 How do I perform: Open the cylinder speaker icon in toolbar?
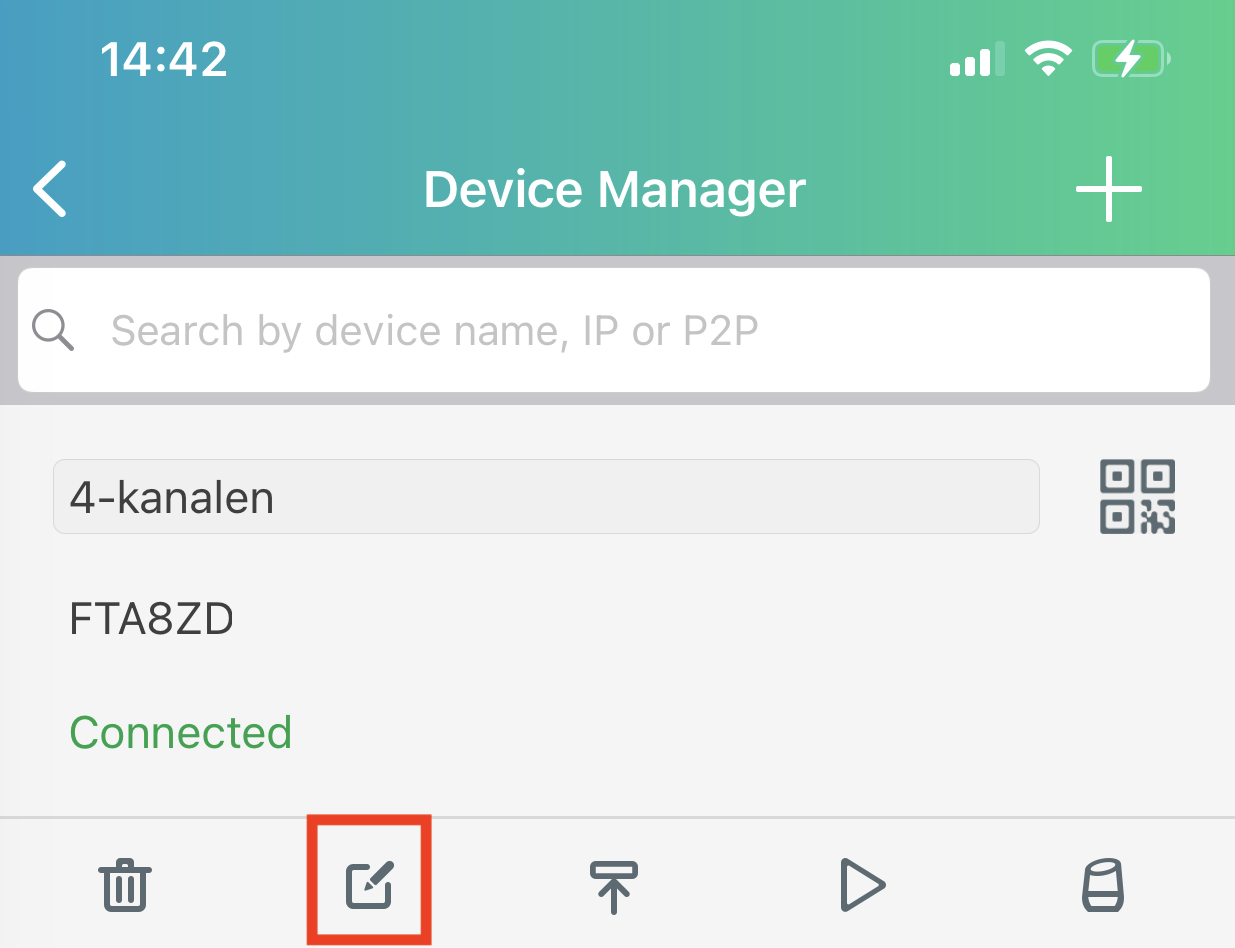1103,885
